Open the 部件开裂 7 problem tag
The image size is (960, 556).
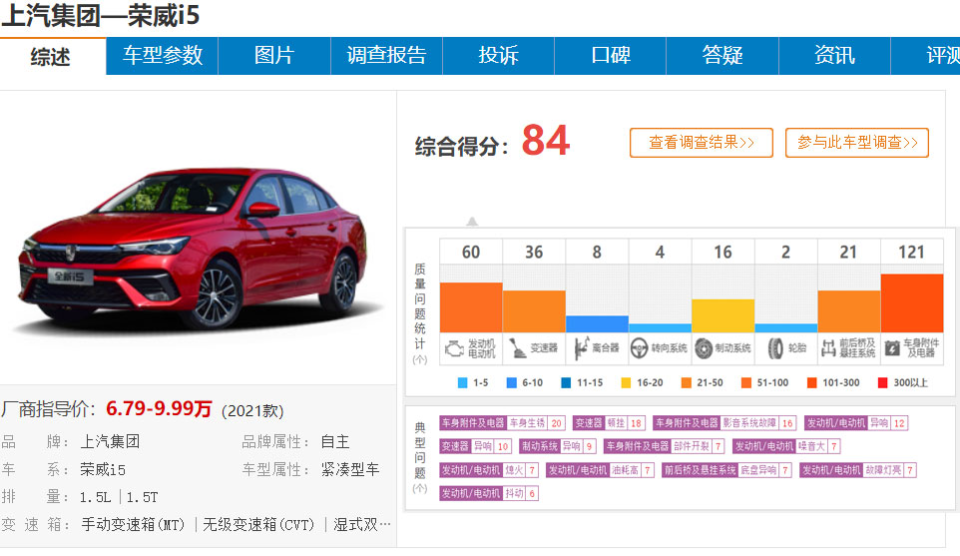point(665,446)
